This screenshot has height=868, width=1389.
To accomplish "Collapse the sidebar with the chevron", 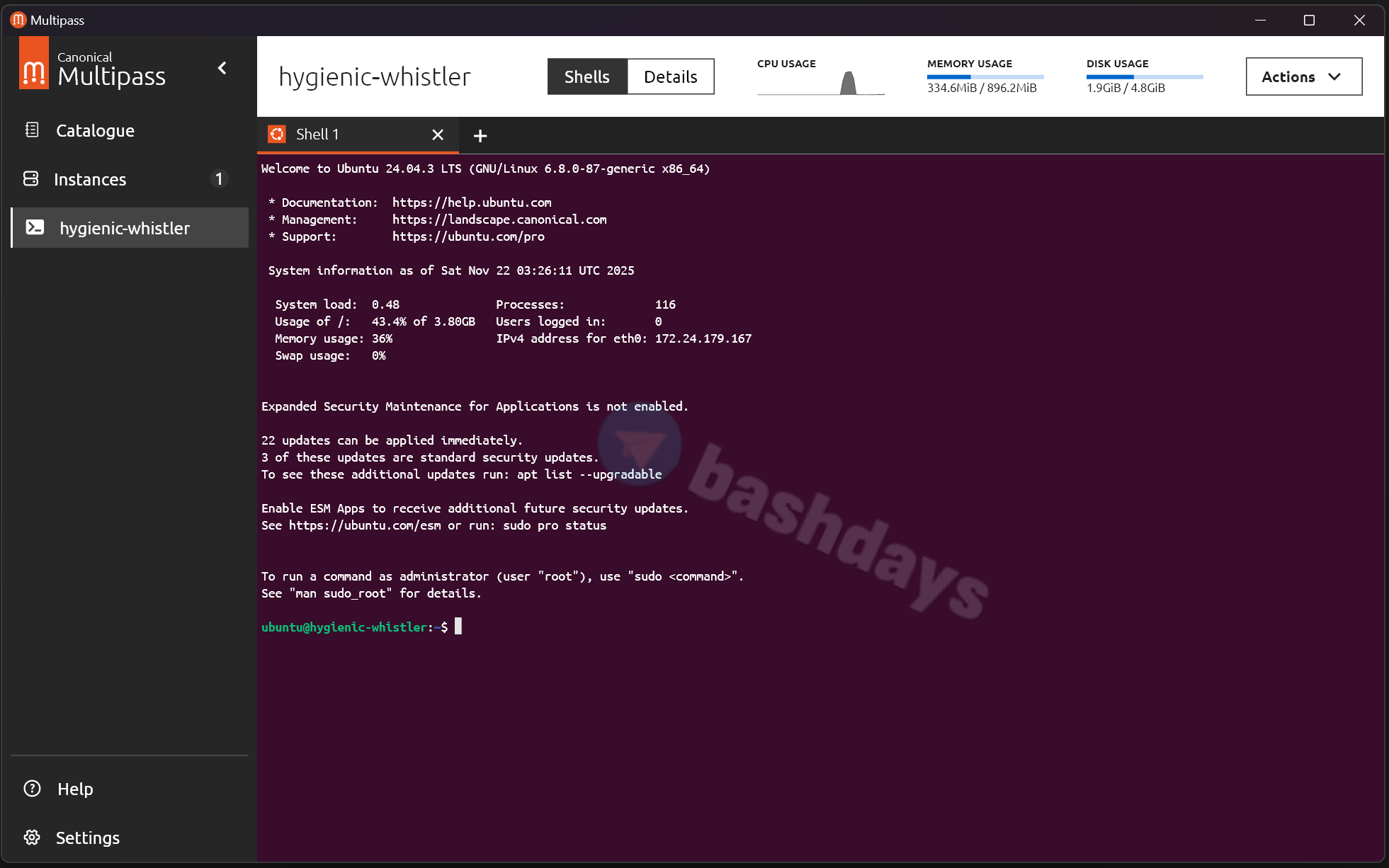I will point(222,68).
